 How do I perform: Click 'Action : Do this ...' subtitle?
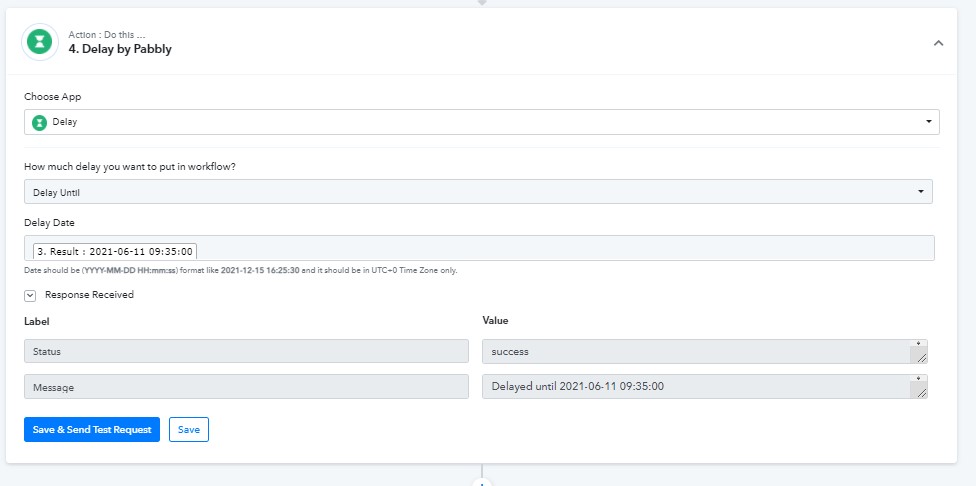(106, 35)
